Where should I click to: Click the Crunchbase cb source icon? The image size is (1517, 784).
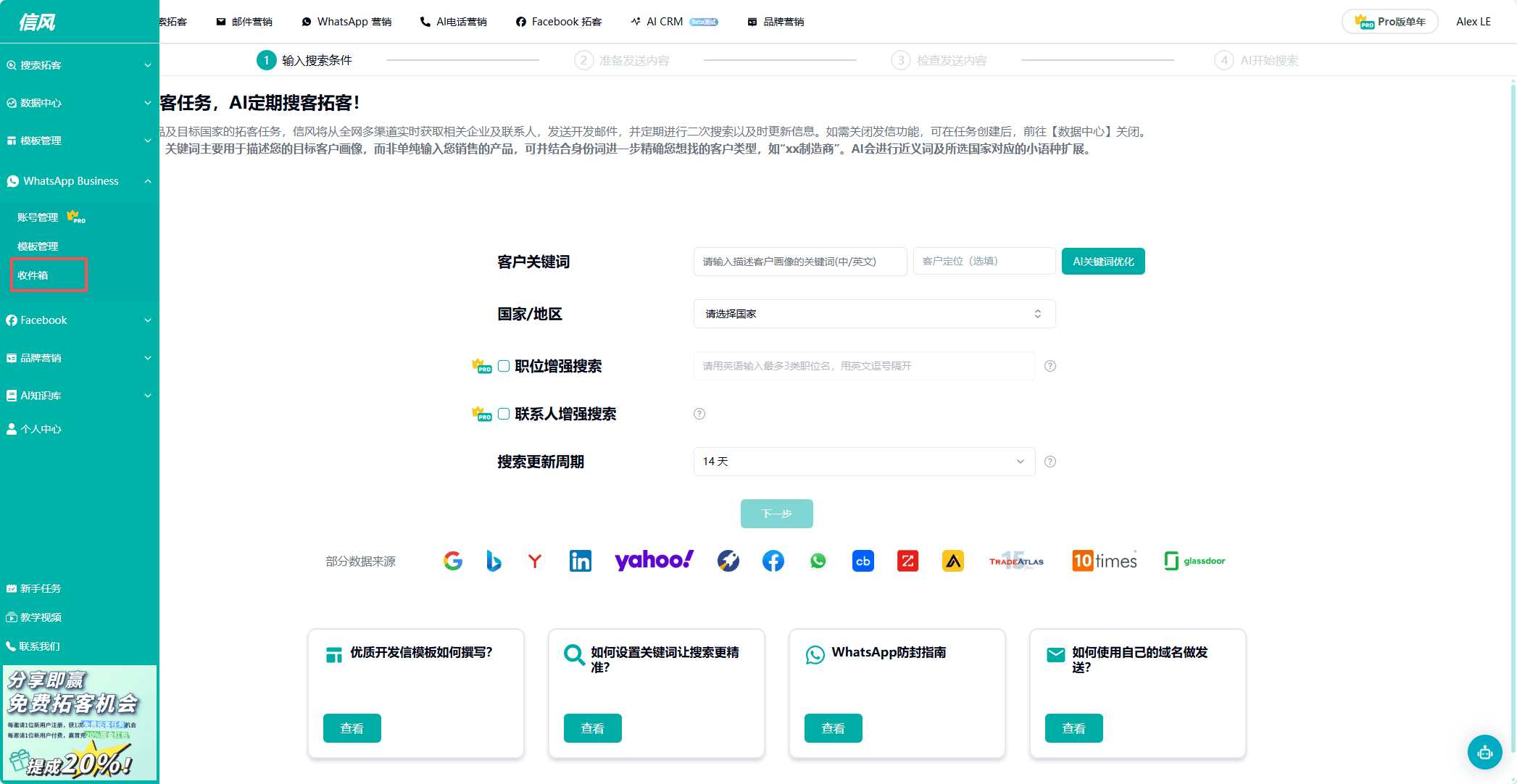coord(863,561)
